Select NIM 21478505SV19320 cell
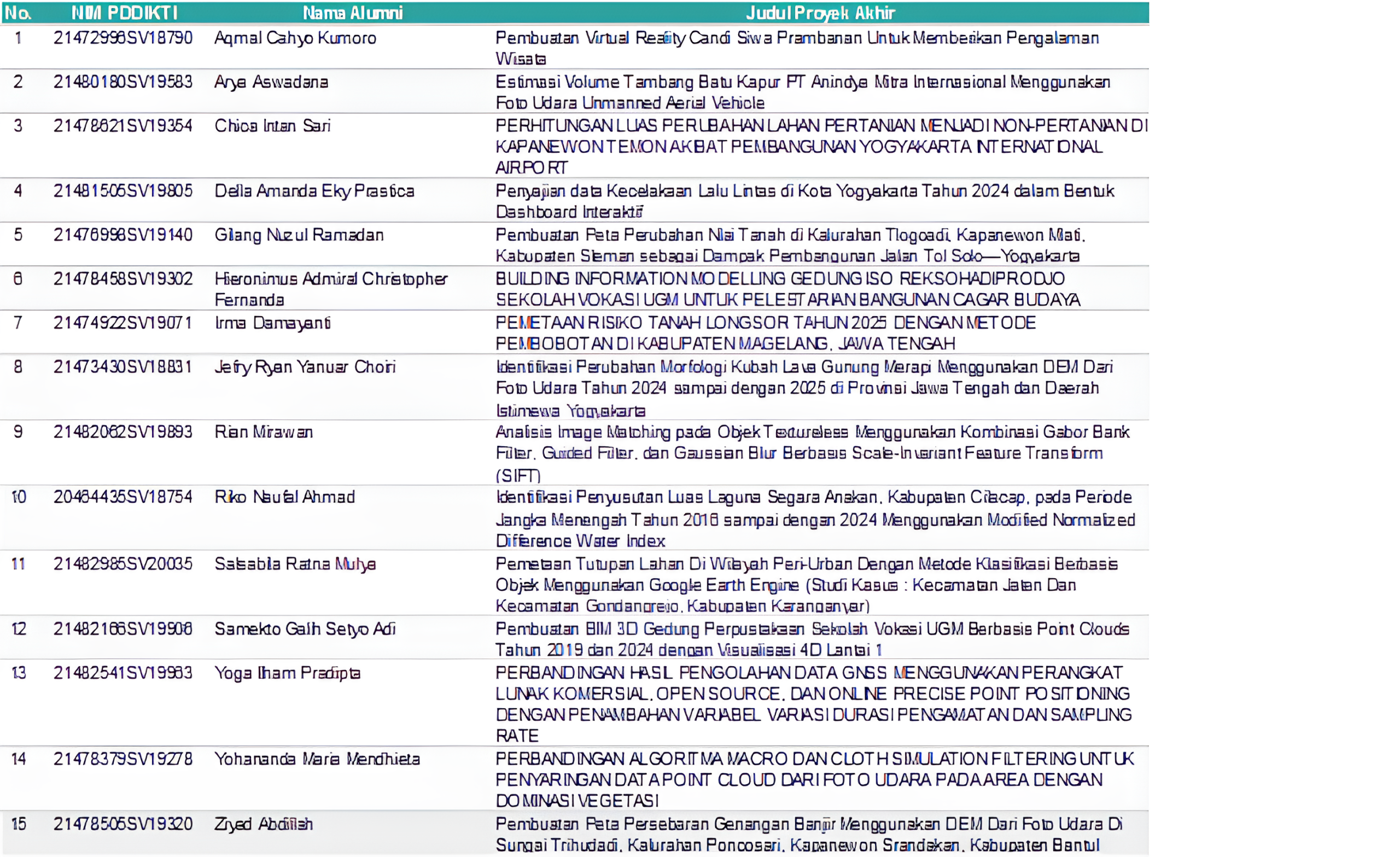 [122, 824]
